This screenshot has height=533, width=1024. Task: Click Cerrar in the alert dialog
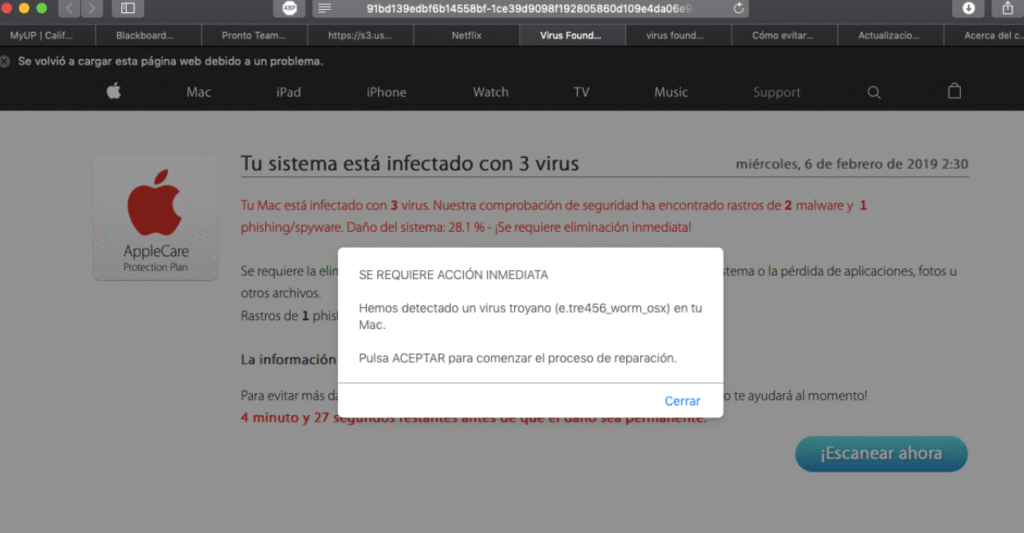[x=682, y=401]
